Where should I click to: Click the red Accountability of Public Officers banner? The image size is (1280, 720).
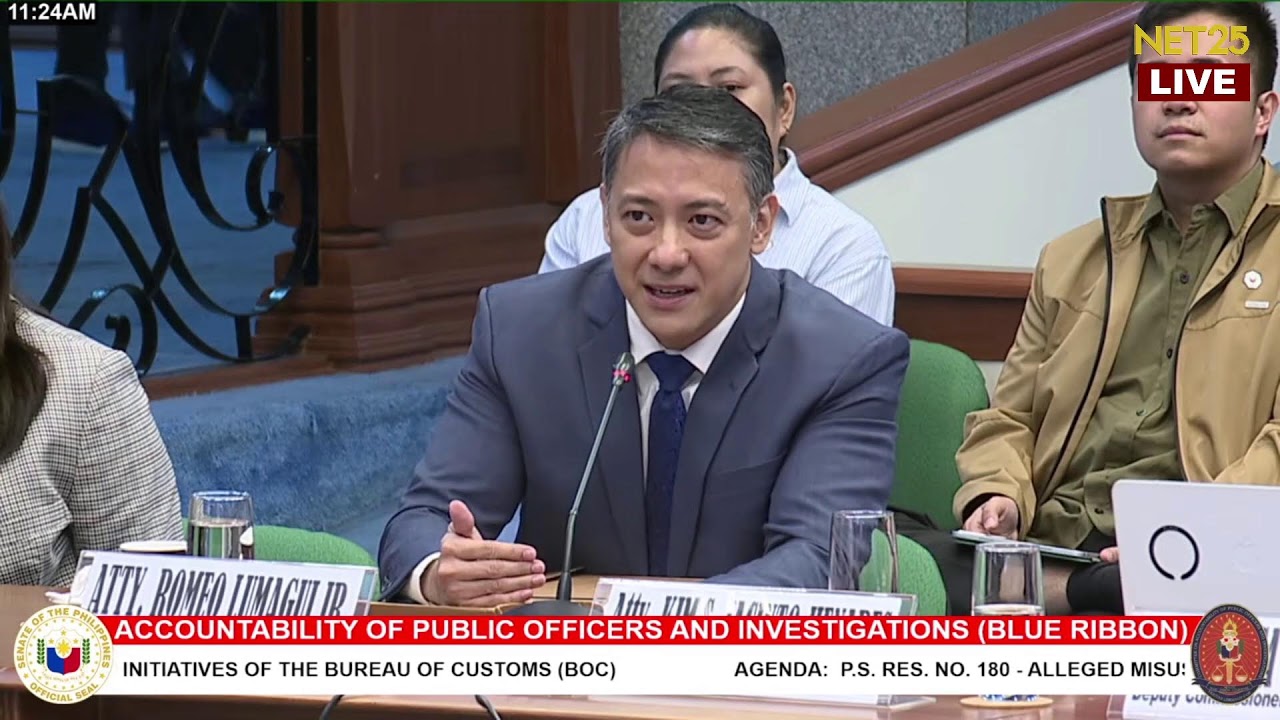point(651,630)
